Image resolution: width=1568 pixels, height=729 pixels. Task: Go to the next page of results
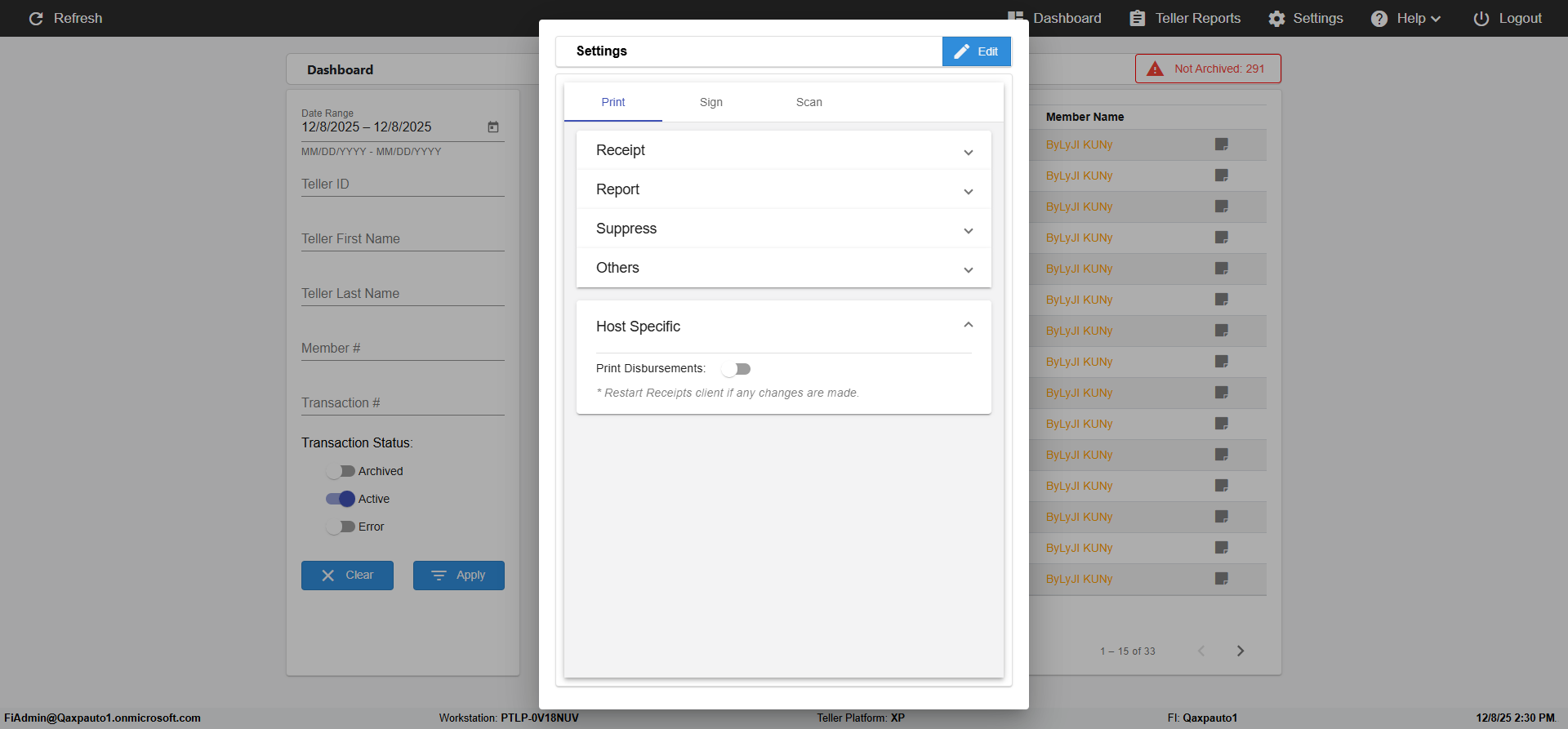point(1241,651)
